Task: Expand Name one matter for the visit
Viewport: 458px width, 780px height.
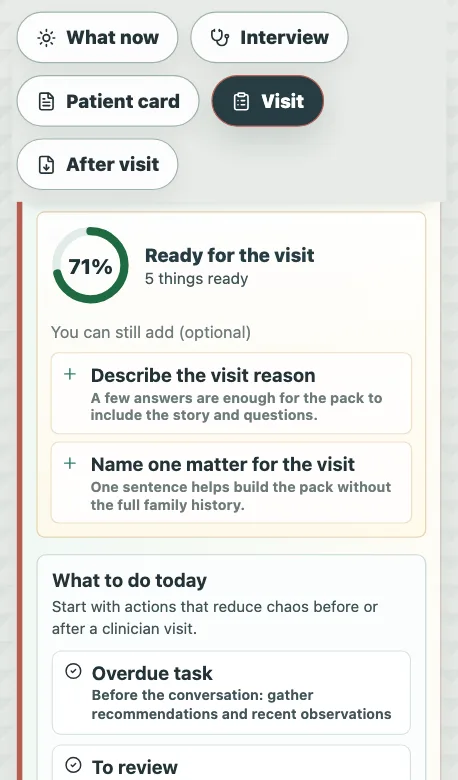Action: tap(231, 483)
